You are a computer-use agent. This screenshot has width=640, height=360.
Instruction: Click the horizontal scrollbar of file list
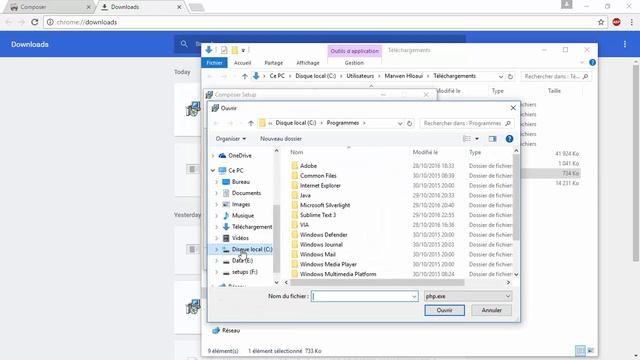pos(377,282)
